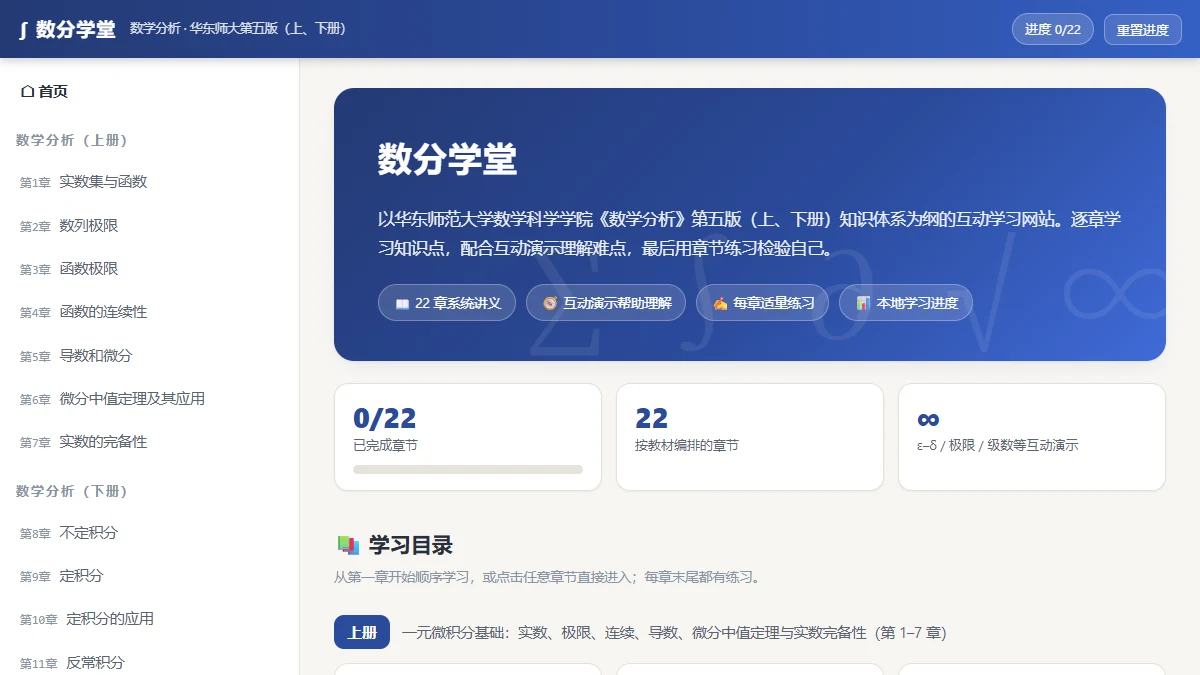This screenshot has height=675, width=1200.
Task: Click the compass icon in 互动演示帮助理解
Action: click(x=550, y=303)
